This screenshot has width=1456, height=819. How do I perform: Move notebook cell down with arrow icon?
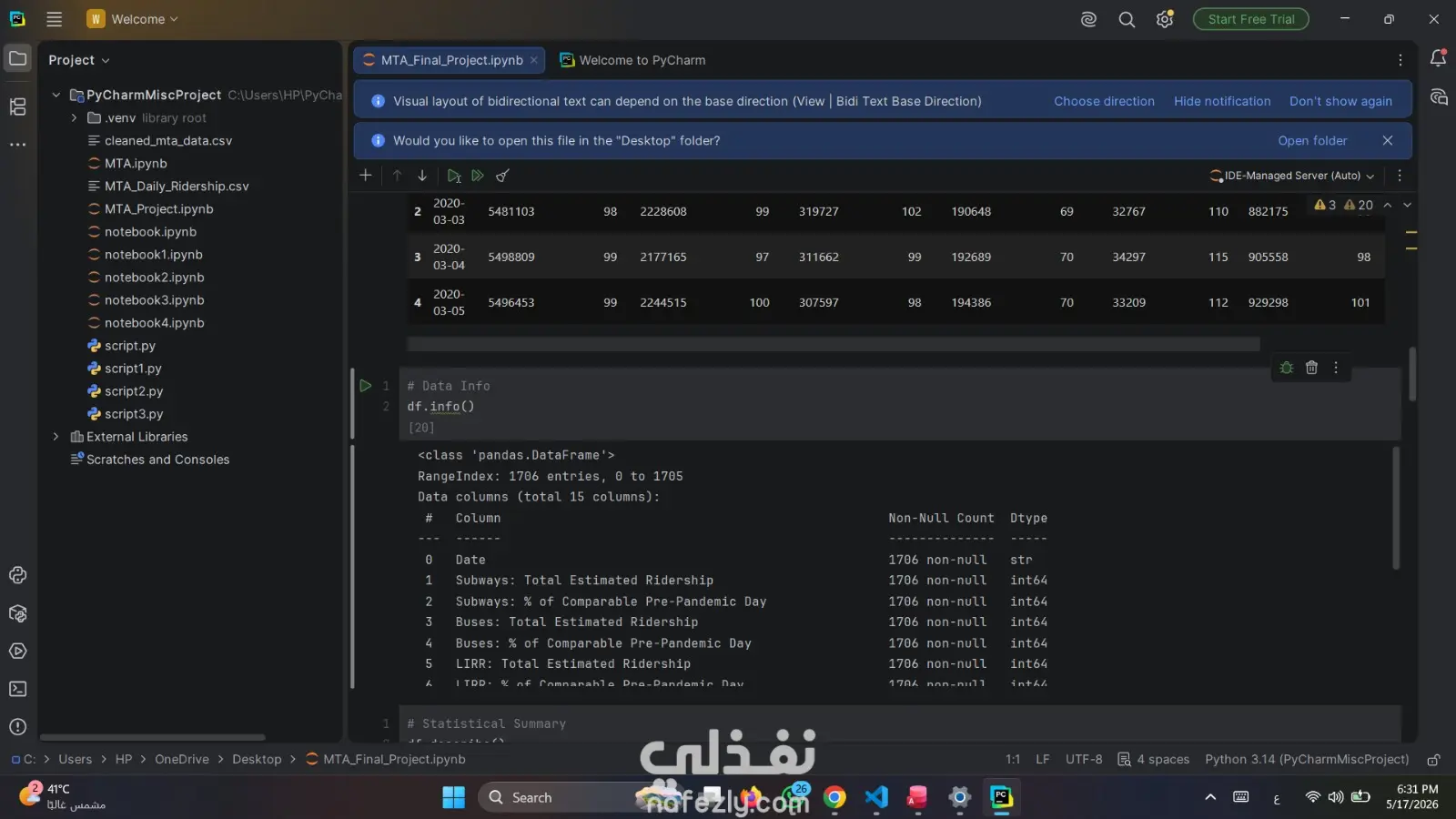click(x=422, y=176)
